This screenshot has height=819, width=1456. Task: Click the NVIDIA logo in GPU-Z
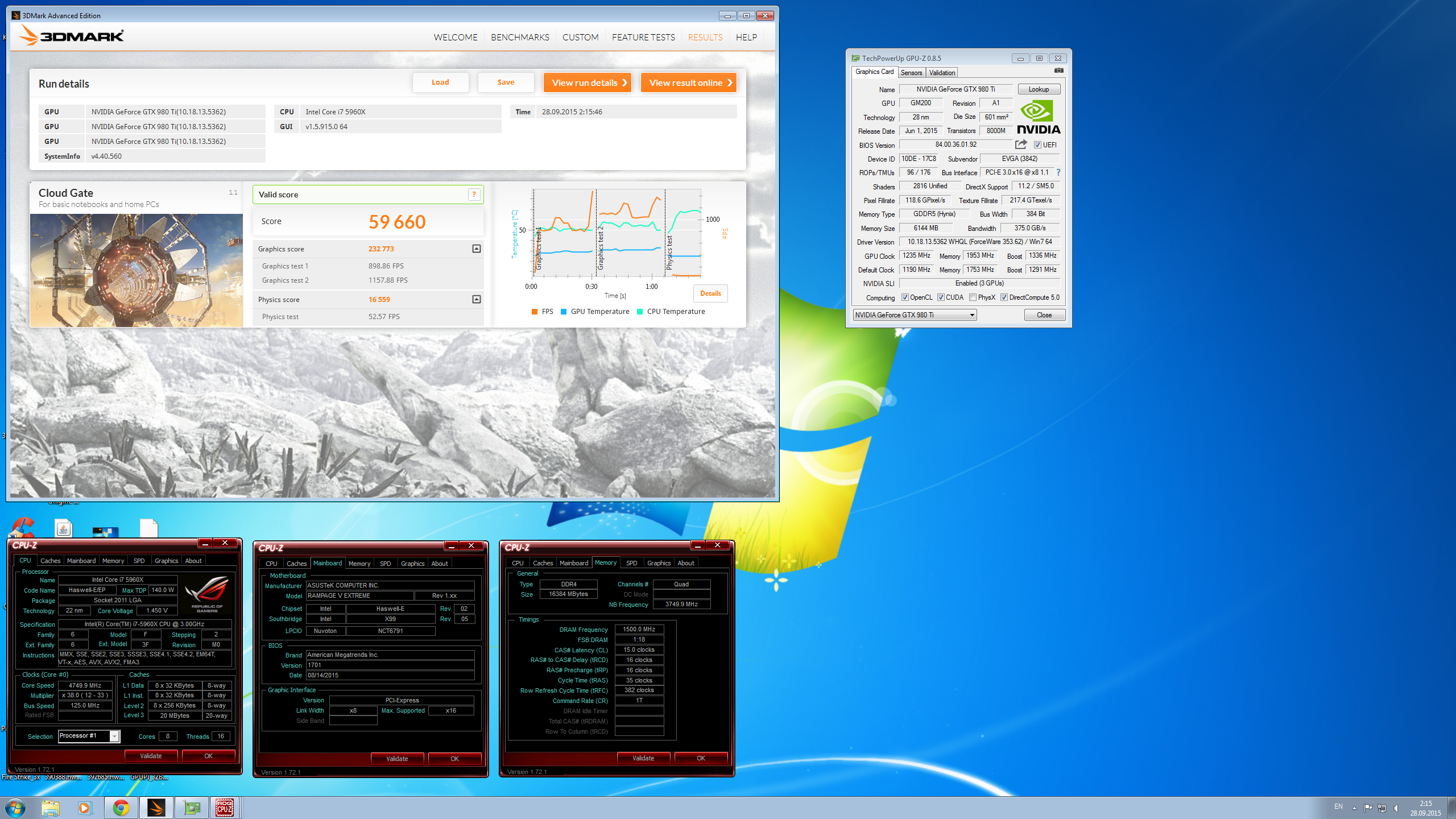(x=1039, y=117)
